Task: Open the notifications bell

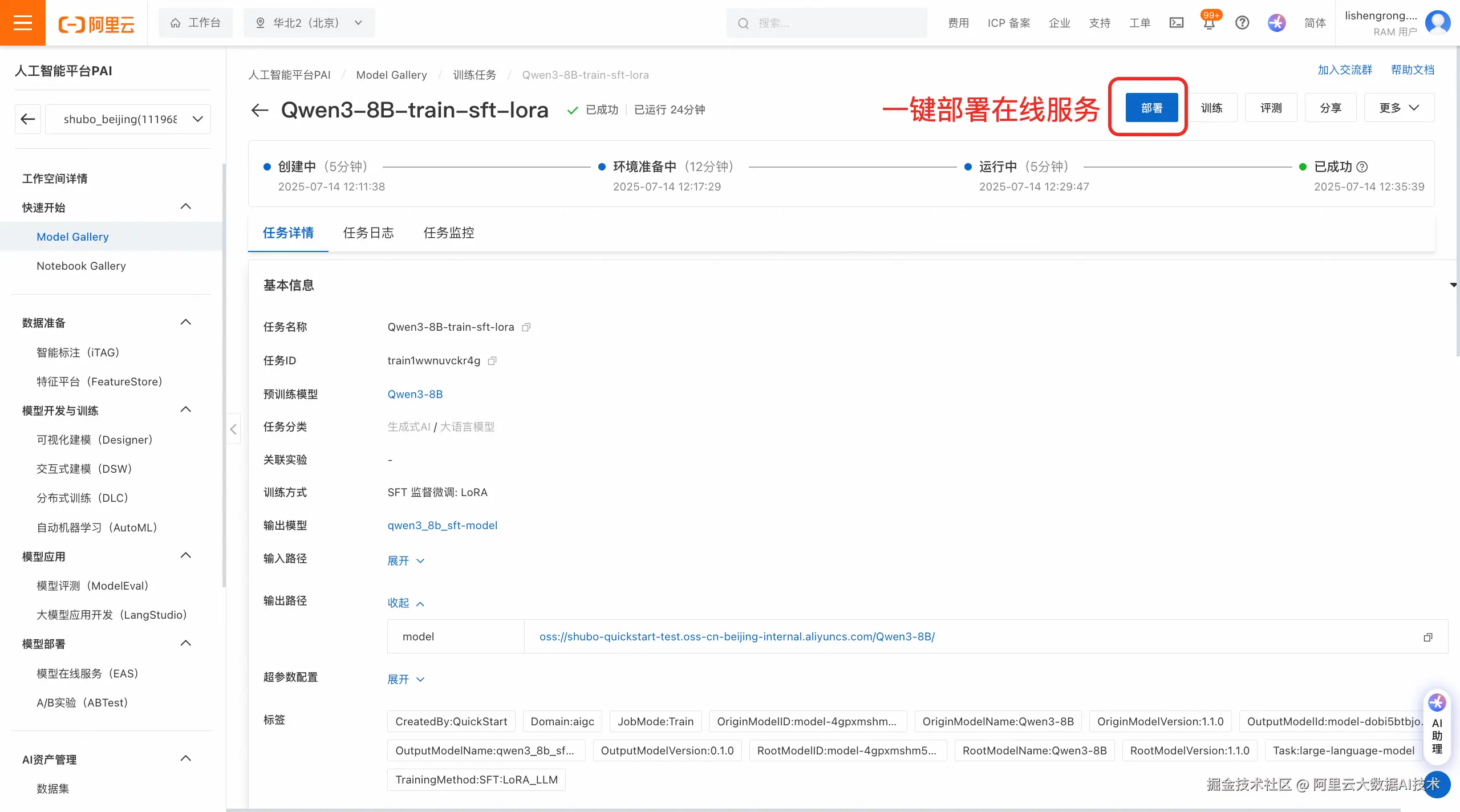Action: point(1209,23)
